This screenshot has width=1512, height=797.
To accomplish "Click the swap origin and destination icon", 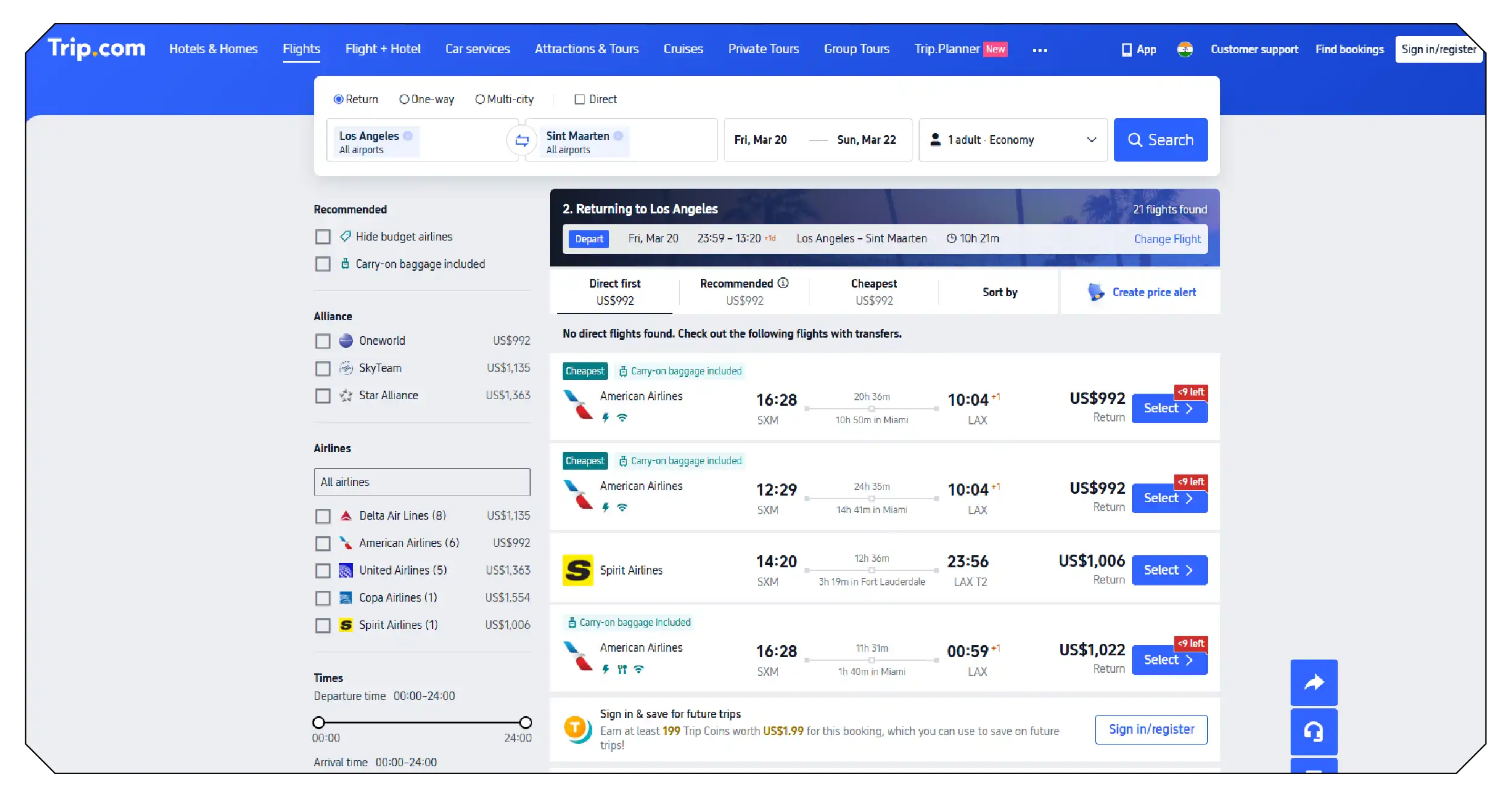I will click(522, 140).
